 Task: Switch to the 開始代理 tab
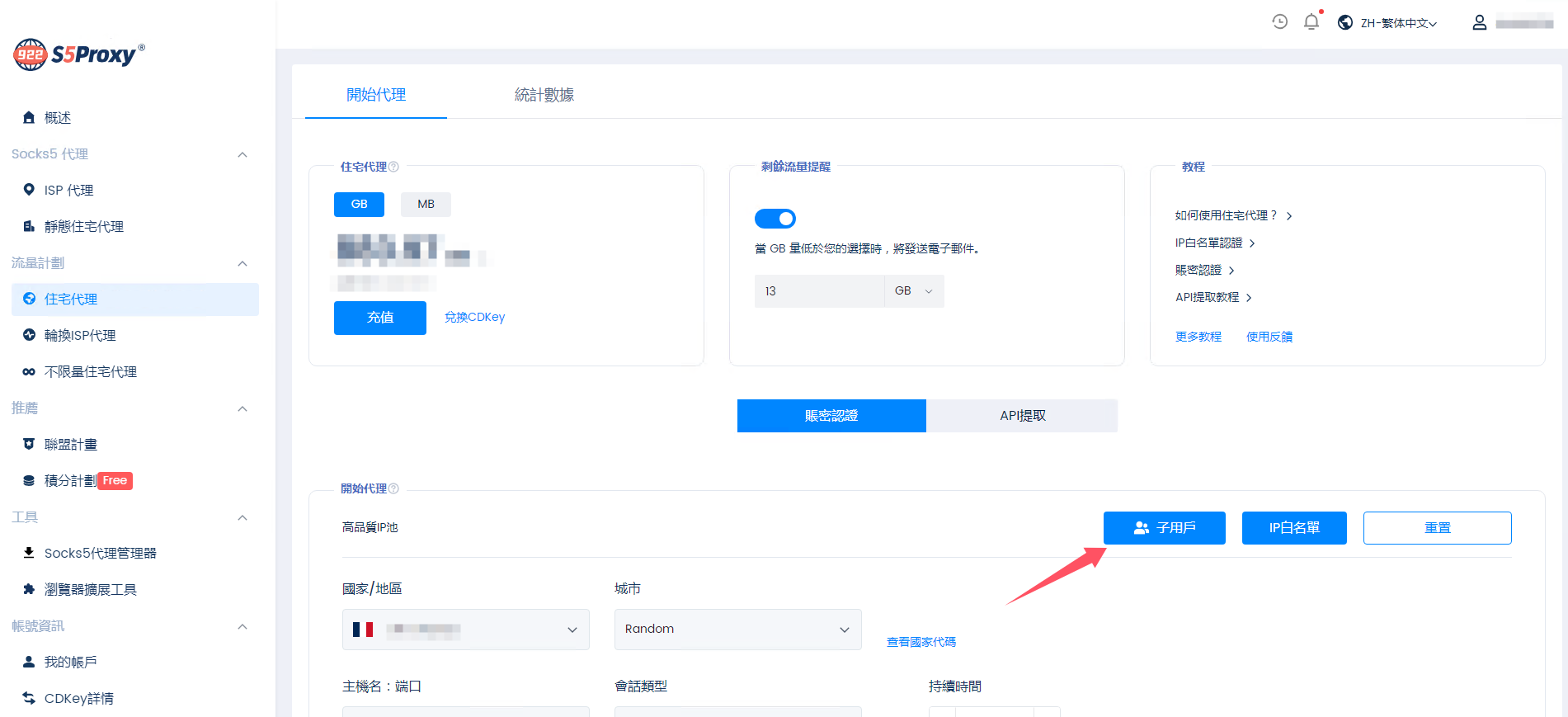[376, 95]
